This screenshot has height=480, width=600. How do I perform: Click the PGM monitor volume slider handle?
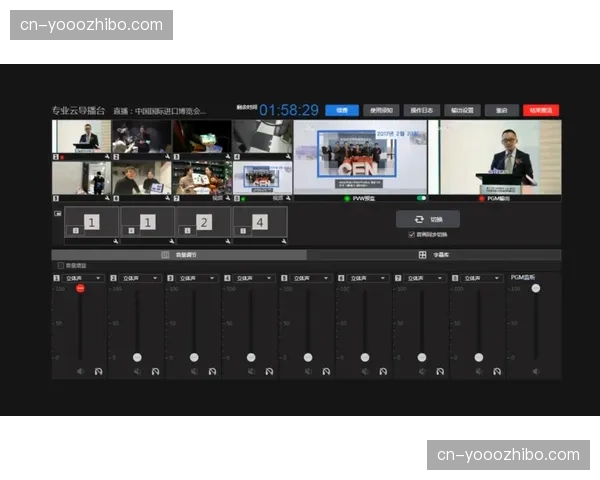coord(536,288)
